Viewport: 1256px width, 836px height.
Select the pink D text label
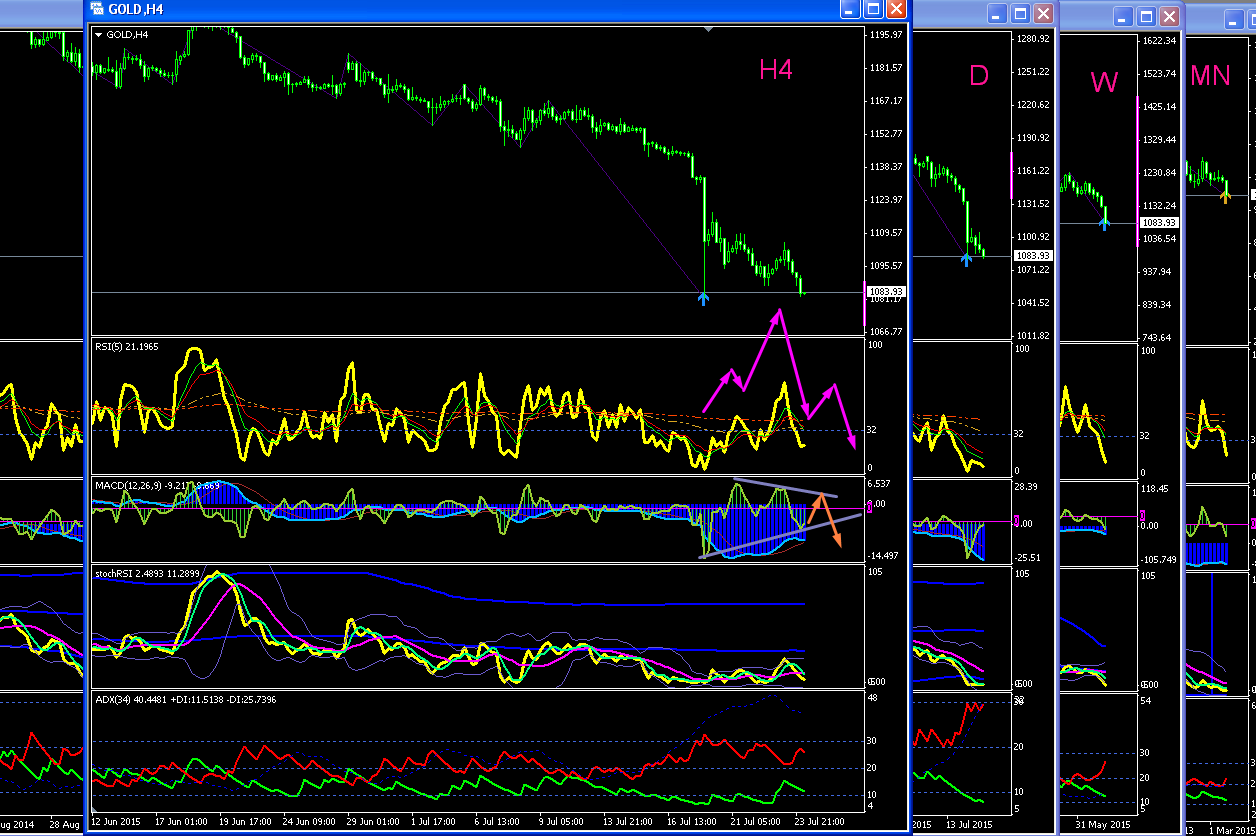979,75
